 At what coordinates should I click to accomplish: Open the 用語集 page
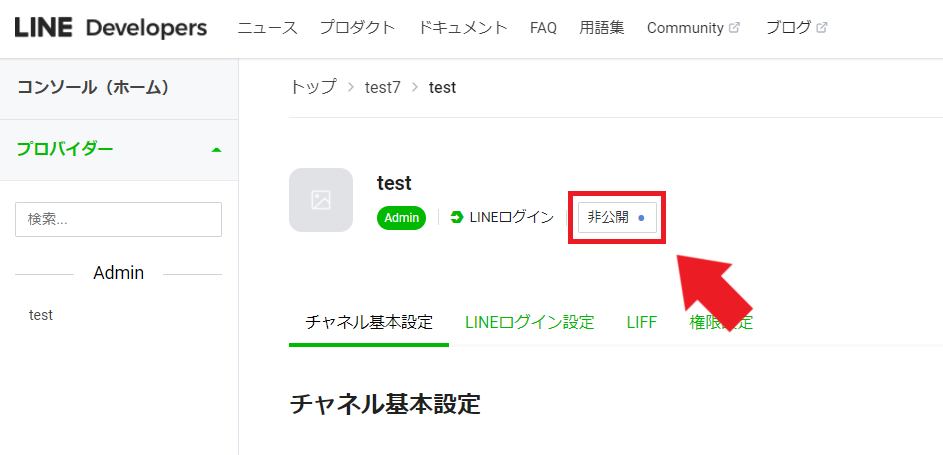[x=602, y=28]
